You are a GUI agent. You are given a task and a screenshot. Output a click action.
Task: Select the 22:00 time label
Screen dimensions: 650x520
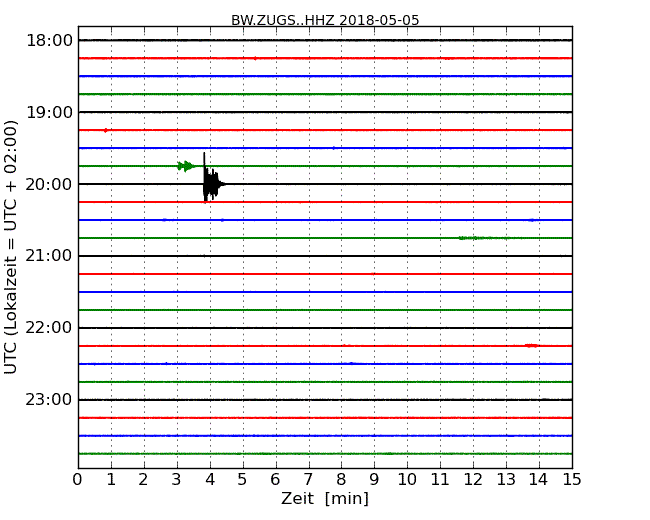[49, 328]
